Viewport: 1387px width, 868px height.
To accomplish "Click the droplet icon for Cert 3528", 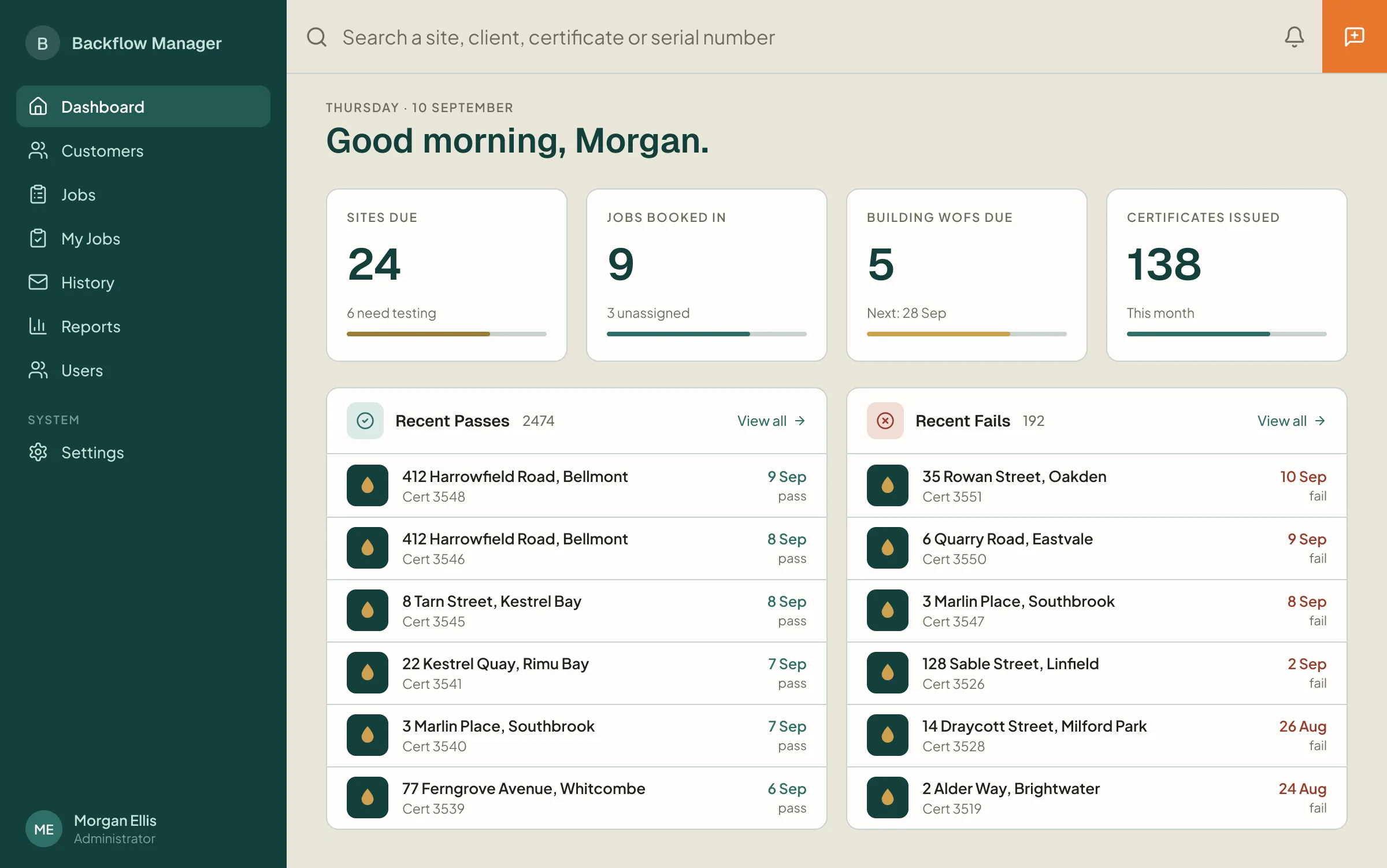I will 888,735.
